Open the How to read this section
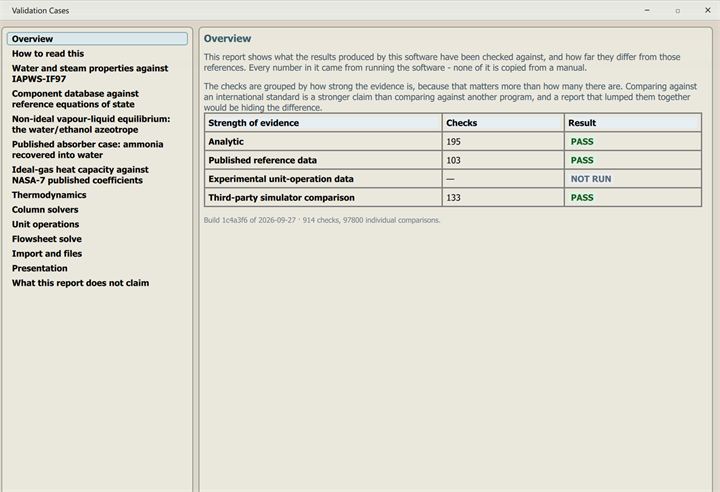Viewport: 720px width, 492px height. (48, 54)
